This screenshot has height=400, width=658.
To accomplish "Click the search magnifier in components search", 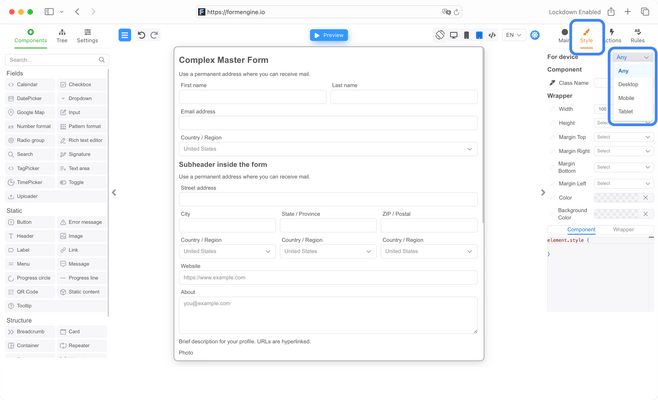I will coord(102,60).
